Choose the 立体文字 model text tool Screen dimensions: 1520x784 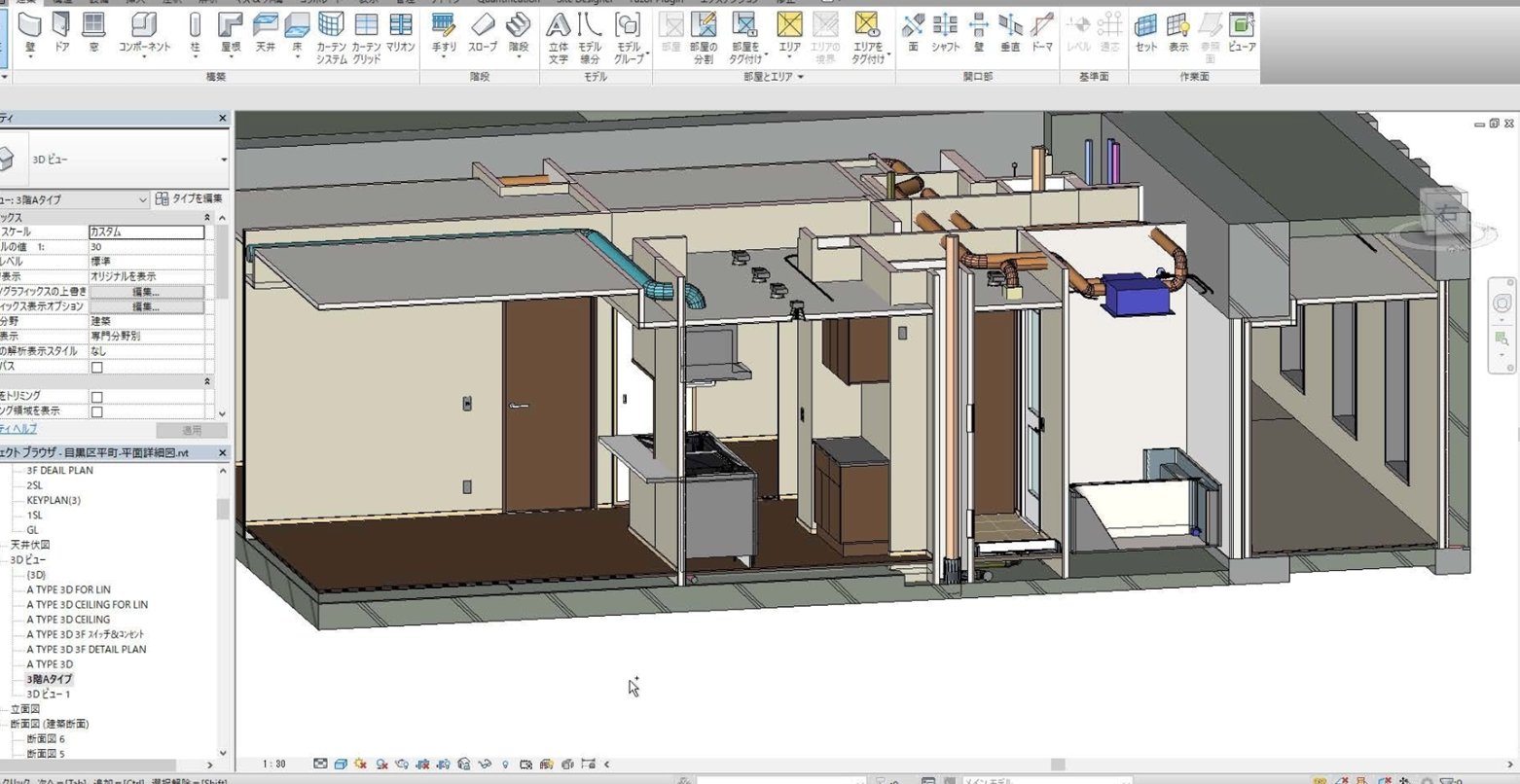point(558,39)
